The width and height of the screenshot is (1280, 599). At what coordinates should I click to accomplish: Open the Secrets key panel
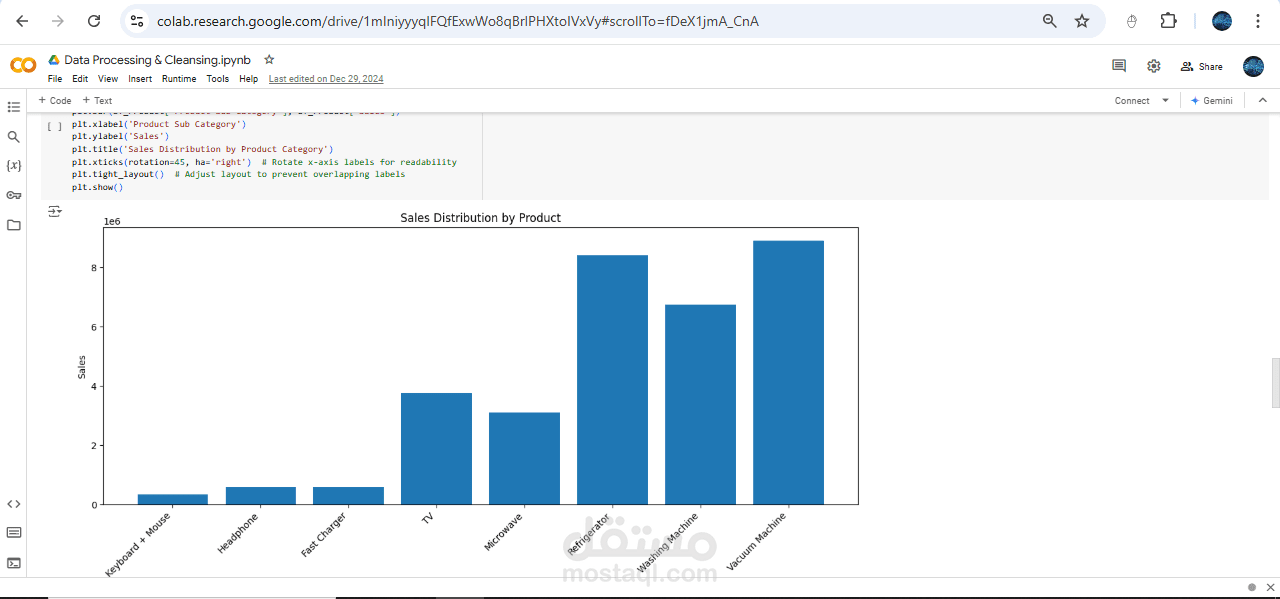(x=14, y=195)
